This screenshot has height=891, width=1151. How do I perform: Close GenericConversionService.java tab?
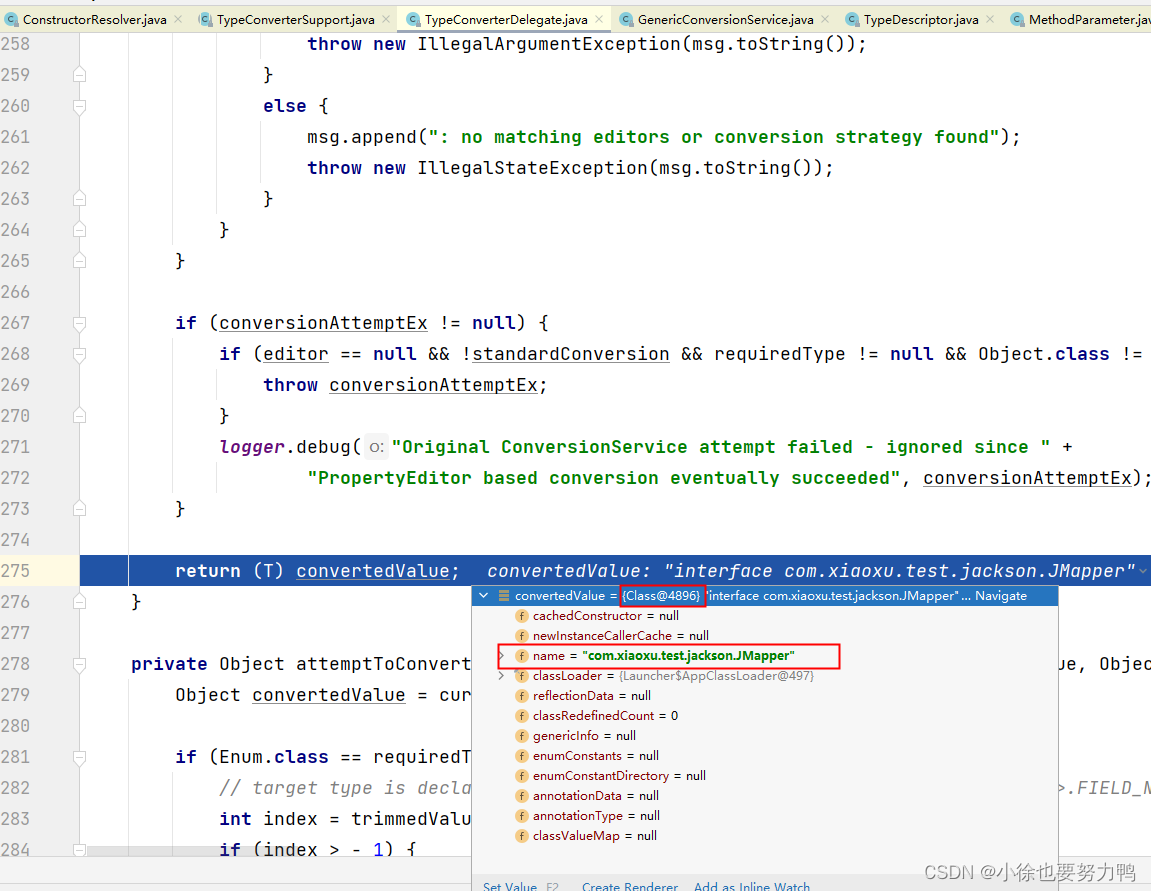click(x=825, y=20)
